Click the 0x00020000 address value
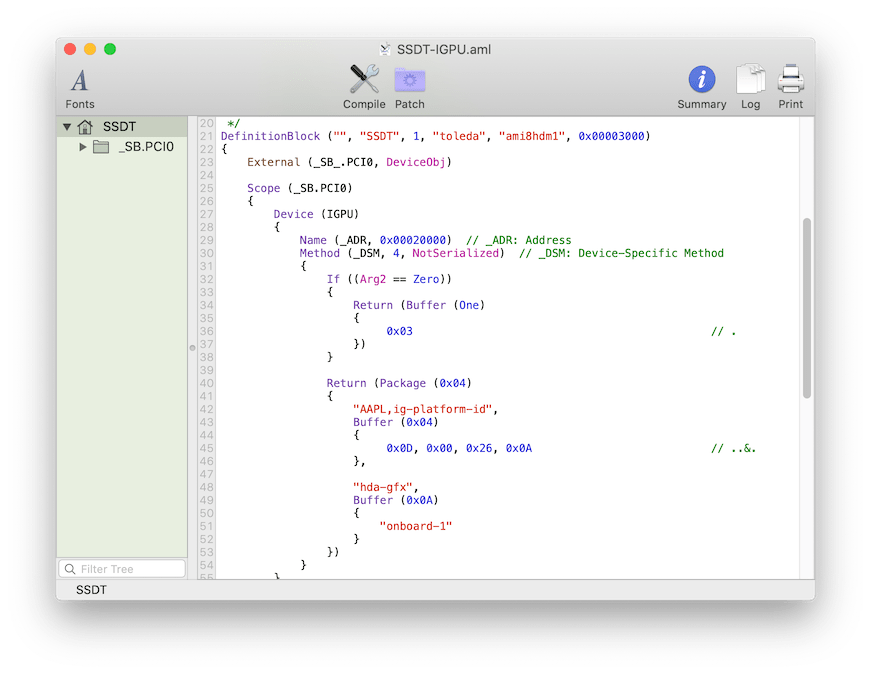 (x=413, y=240)
